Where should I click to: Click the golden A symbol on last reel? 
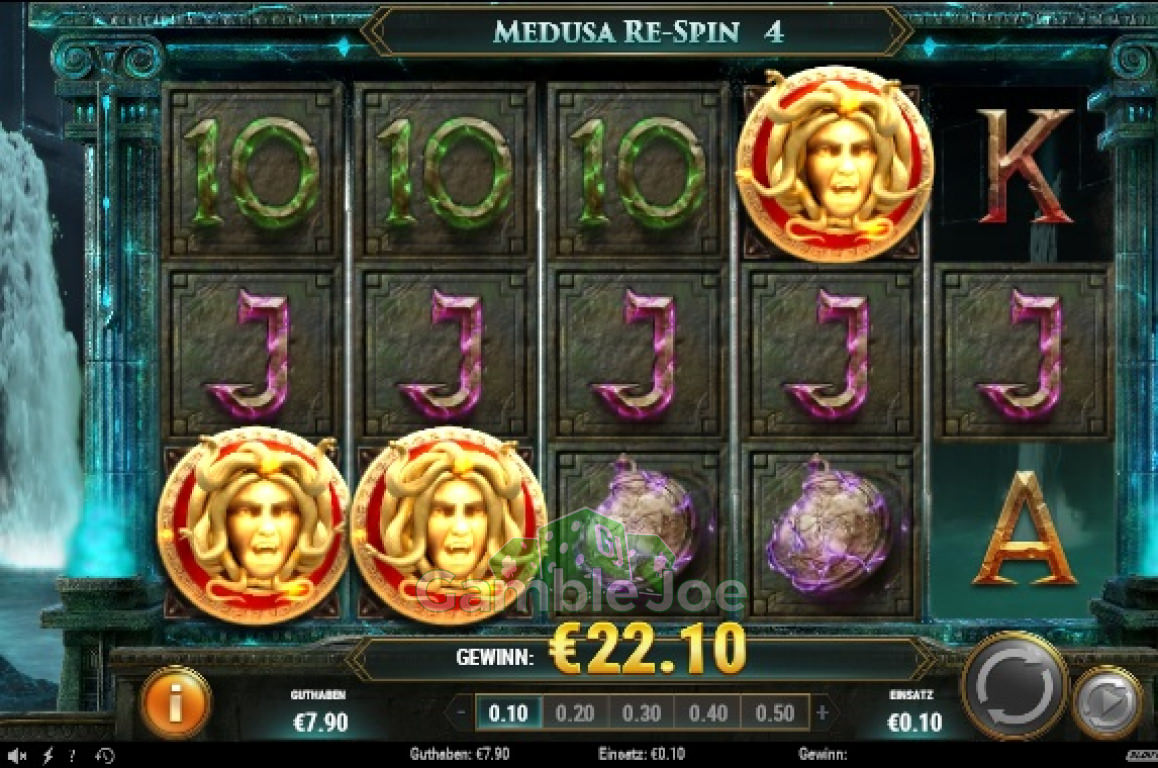[1024, 528]
